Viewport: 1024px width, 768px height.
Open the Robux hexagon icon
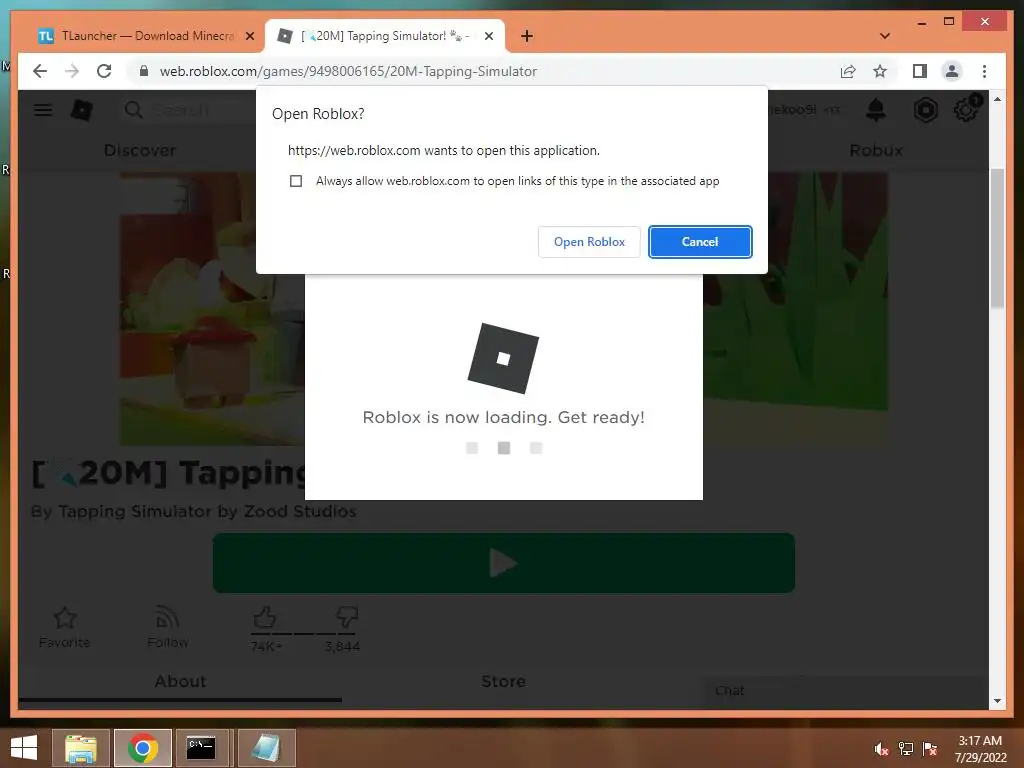pos(925,110)
